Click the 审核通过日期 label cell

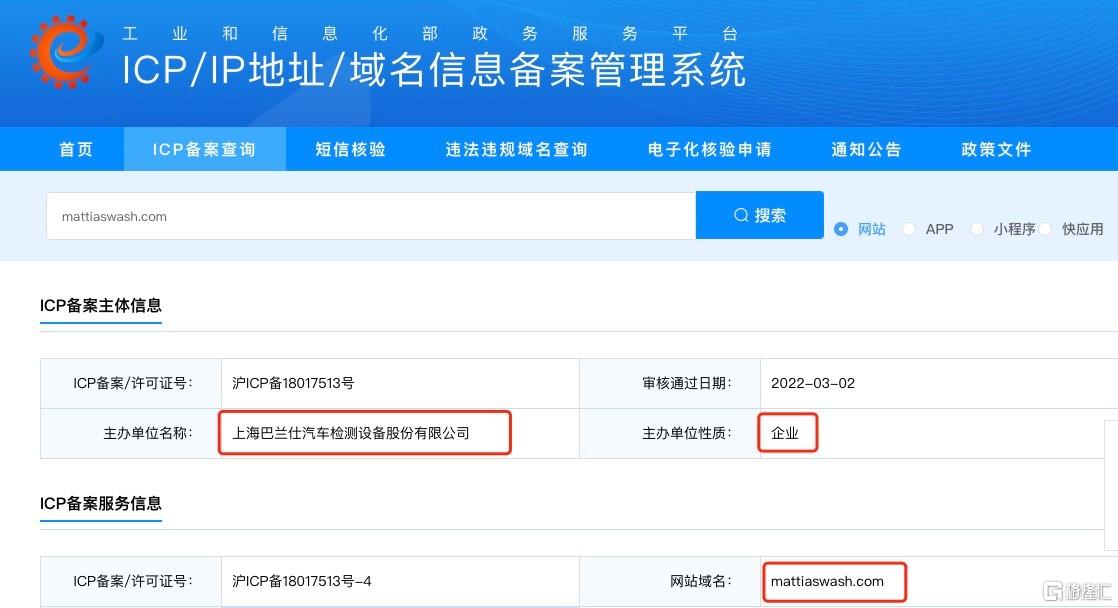tap(670, 383)
